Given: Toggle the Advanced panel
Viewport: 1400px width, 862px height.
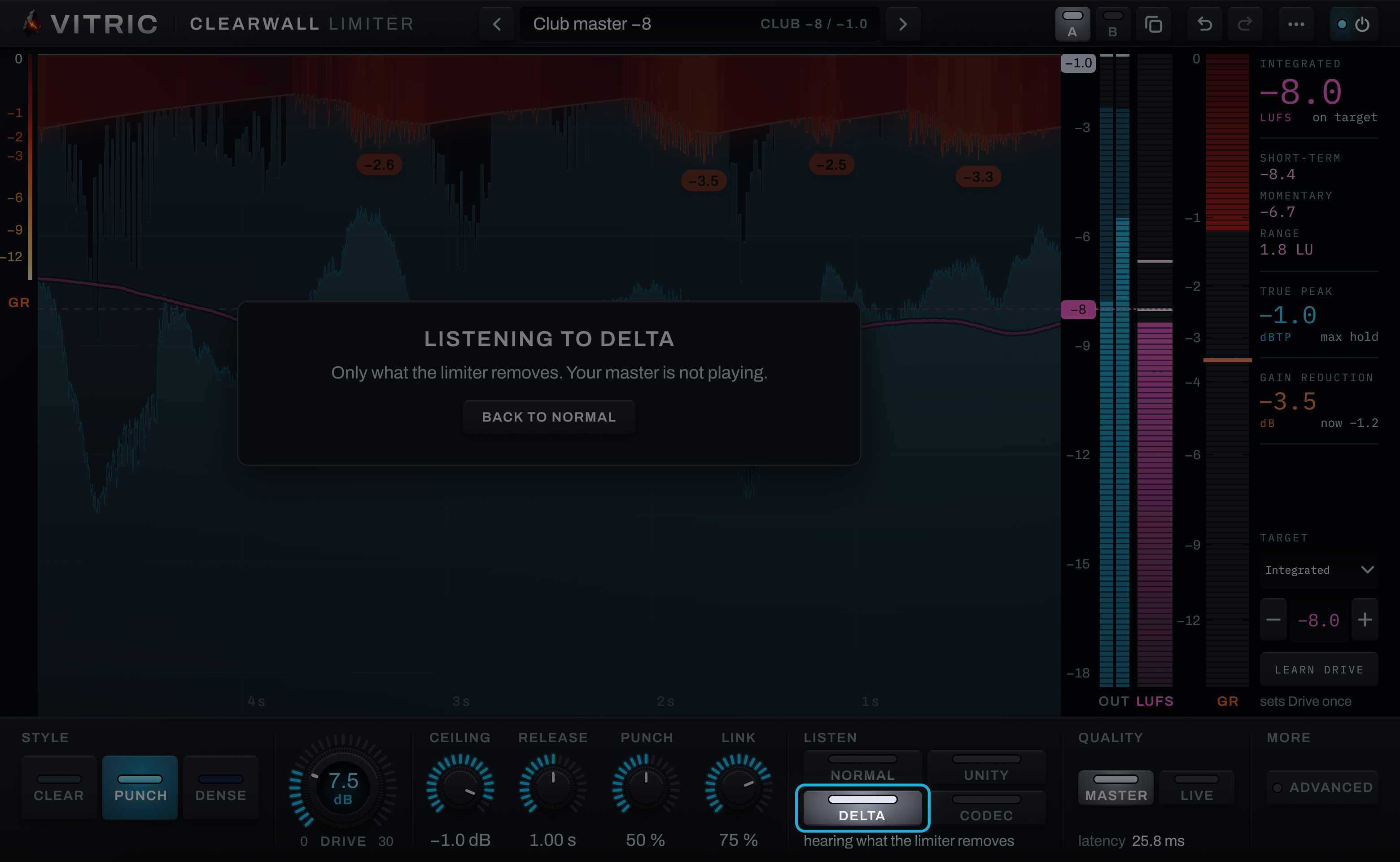Looking at the screenshot, I should 1322,787.
